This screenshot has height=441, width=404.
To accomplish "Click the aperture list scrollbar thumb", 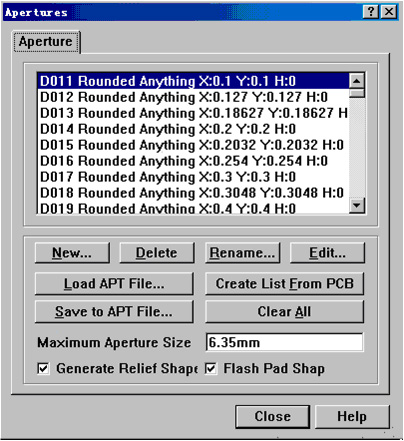I will 357,93.
